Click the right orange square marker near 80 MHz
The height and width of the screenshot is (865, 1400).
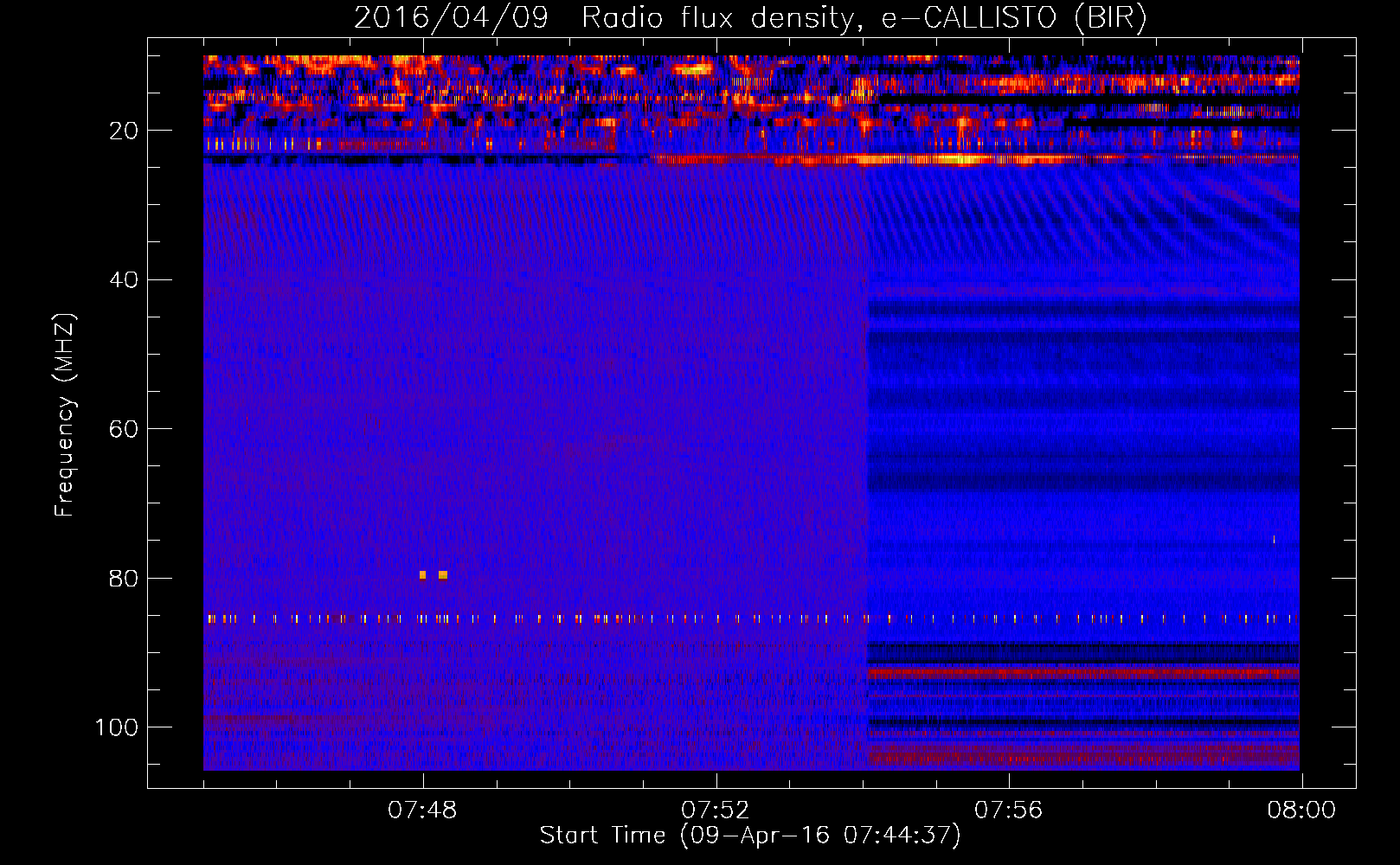(443, 575)
